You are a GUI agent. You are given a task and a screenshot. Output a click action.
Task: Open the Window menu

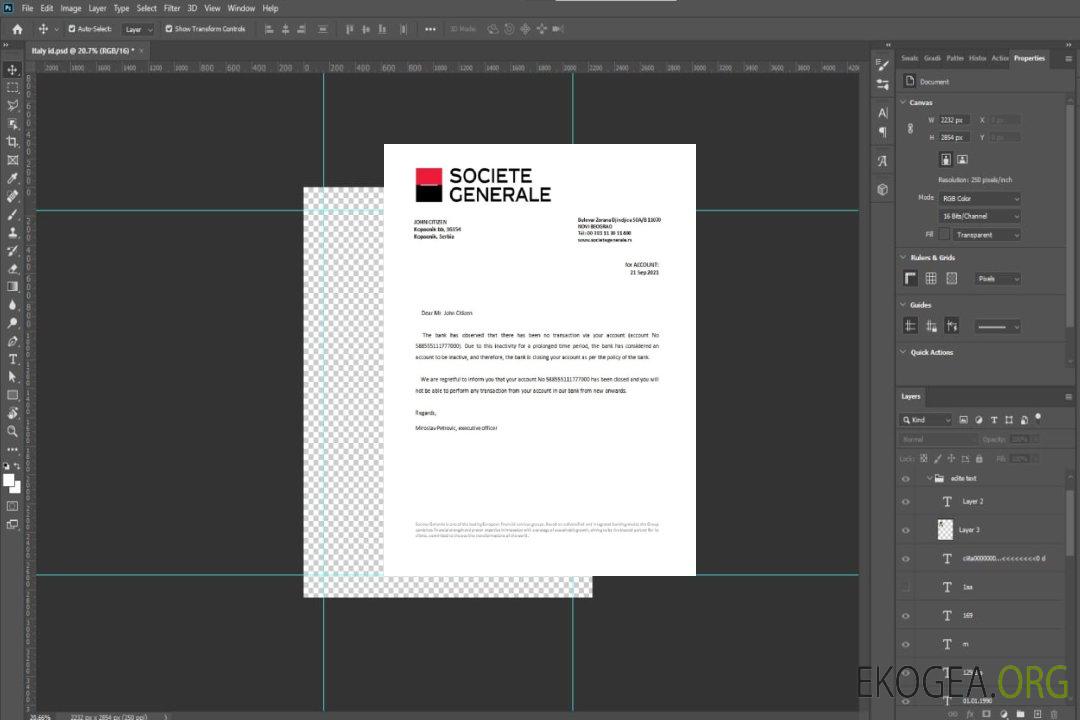pos(241,8)
